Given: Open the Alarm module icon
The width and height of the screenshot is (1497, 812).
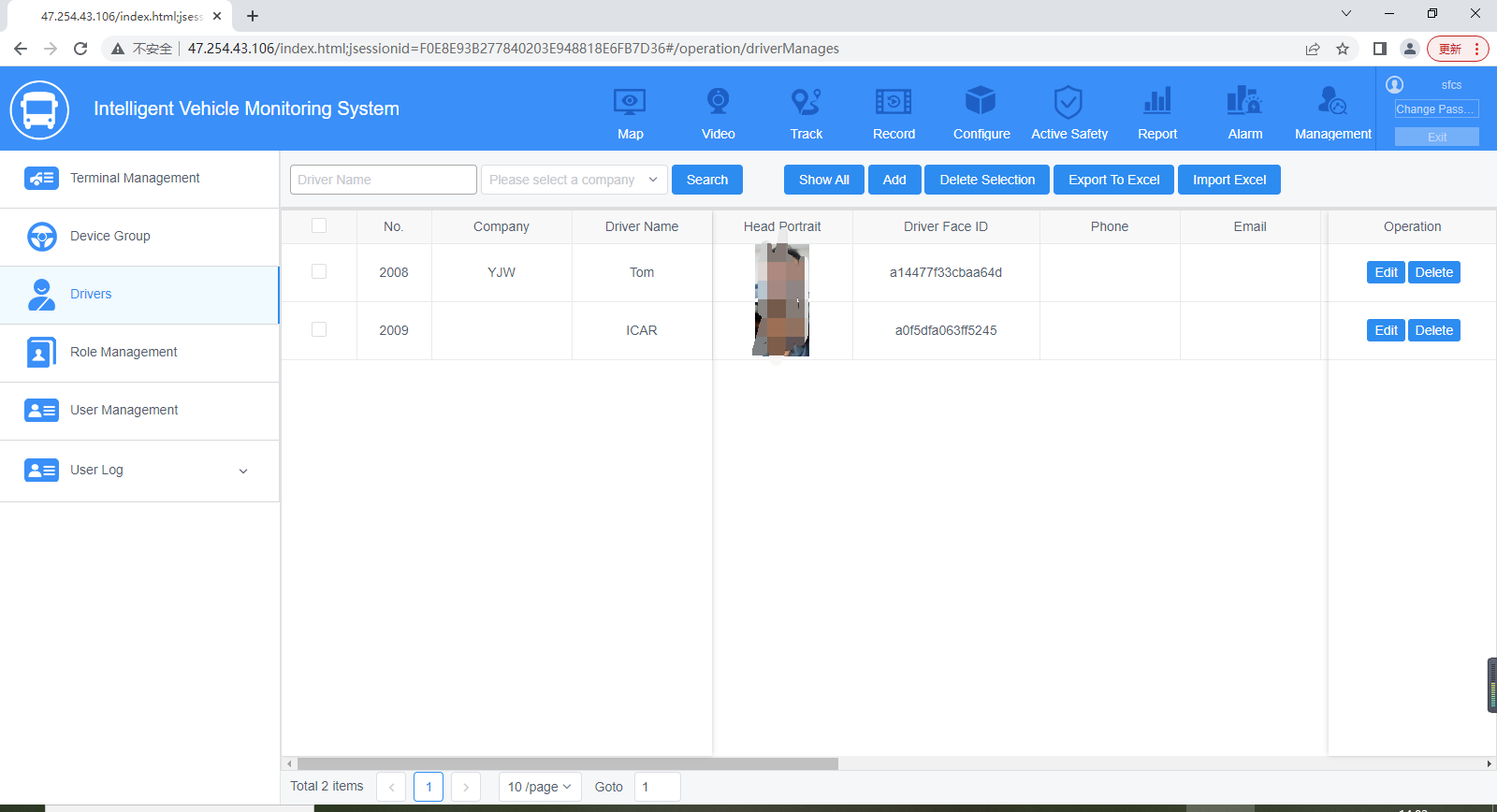Looking at the screenshot, I should pos(1244,101).
